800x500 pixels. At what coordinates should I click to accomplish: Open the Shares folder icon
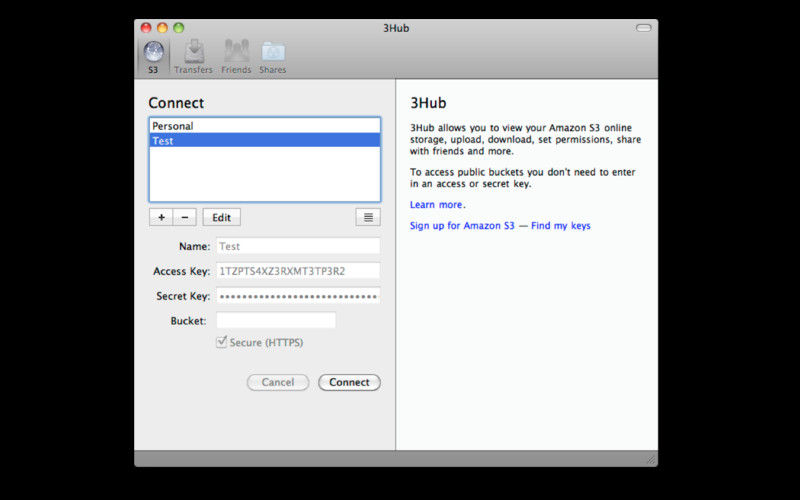pos(273,57)
